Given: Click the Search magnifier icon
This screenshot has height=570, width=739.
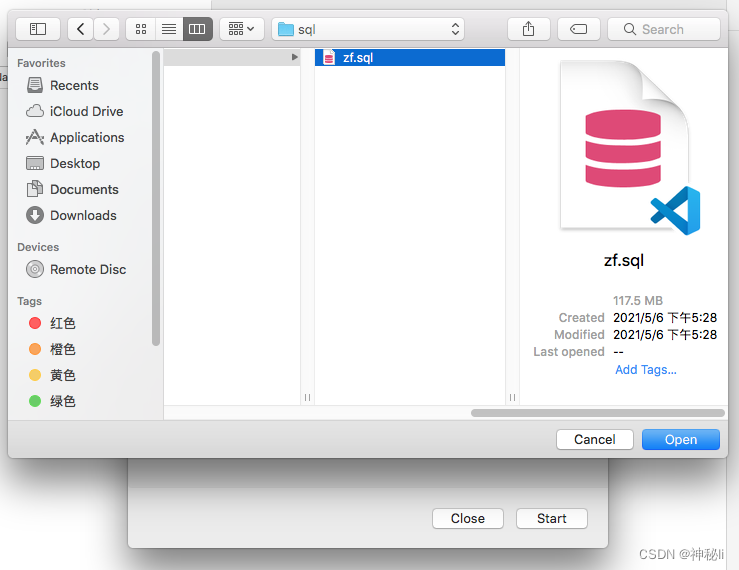Looking at the screenshot, I should click(x=629, y=29).
